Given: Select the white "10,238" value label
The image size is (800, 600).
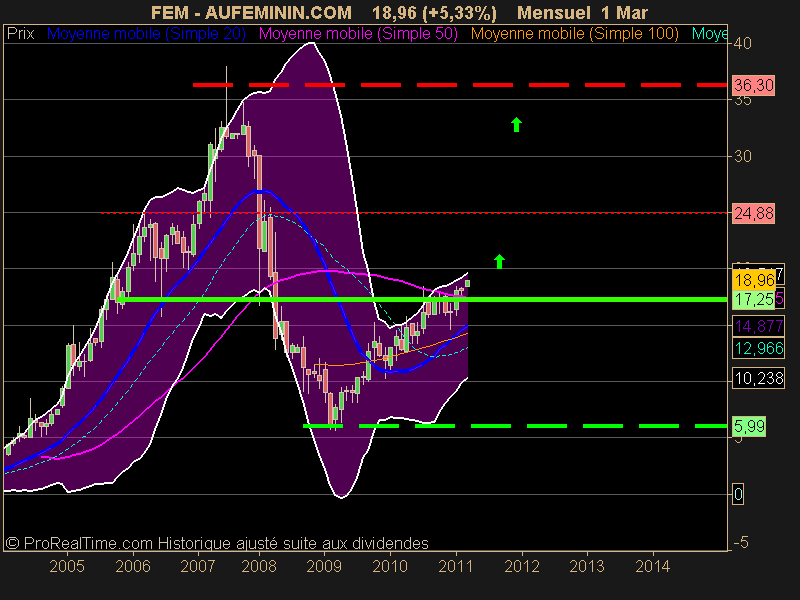Looking at the screenshot, I should coord(759,379).
